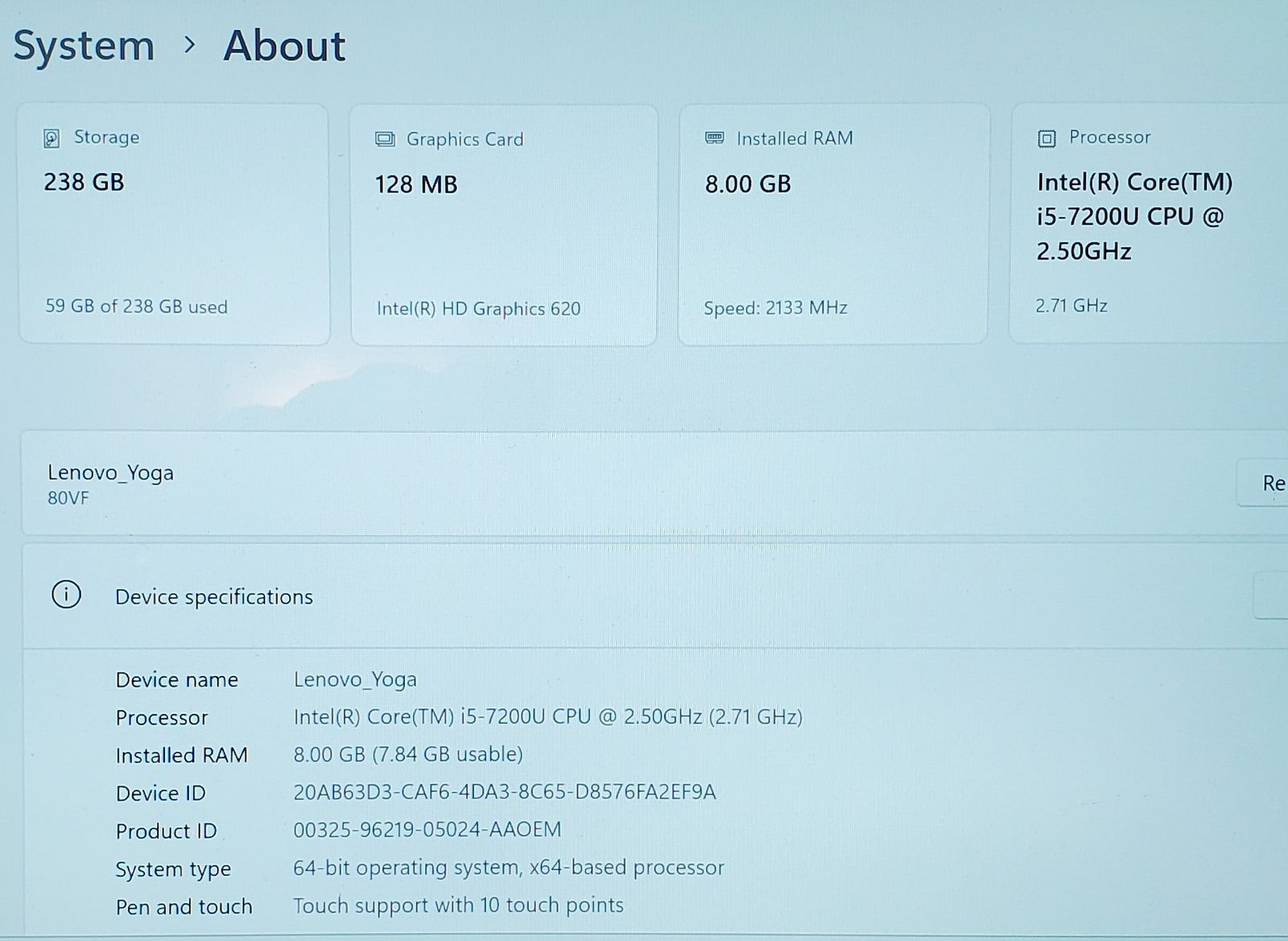Click the breadcrumb chevron separator
This screenshot has width=1288, height=941.
click(190, 46)
